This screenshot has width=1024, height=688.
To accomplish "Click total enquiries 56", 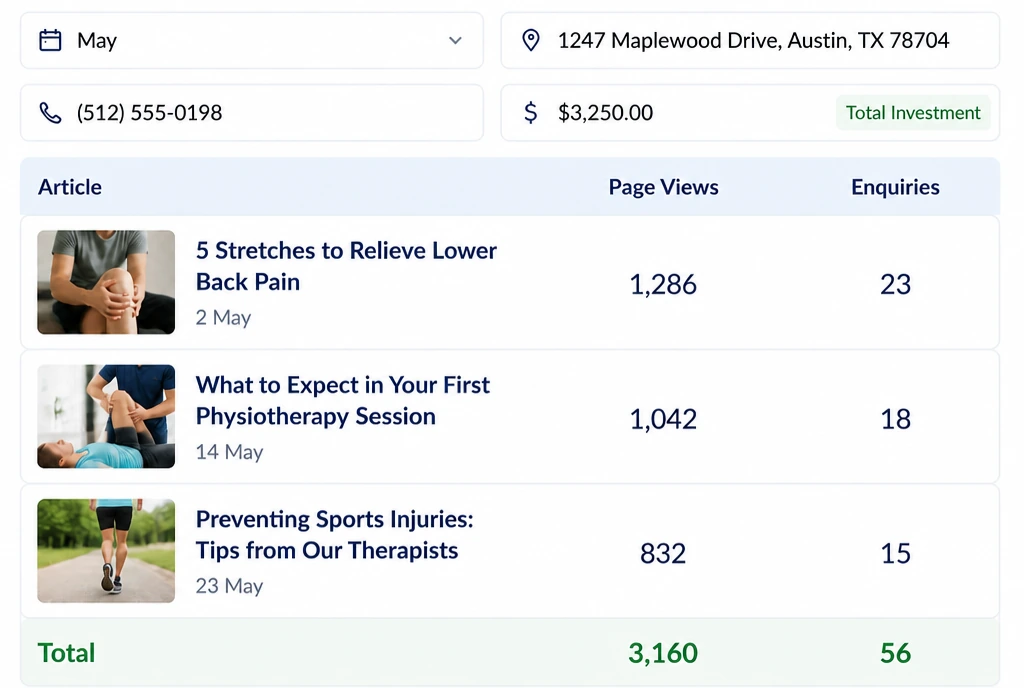I will click(895, 653).
